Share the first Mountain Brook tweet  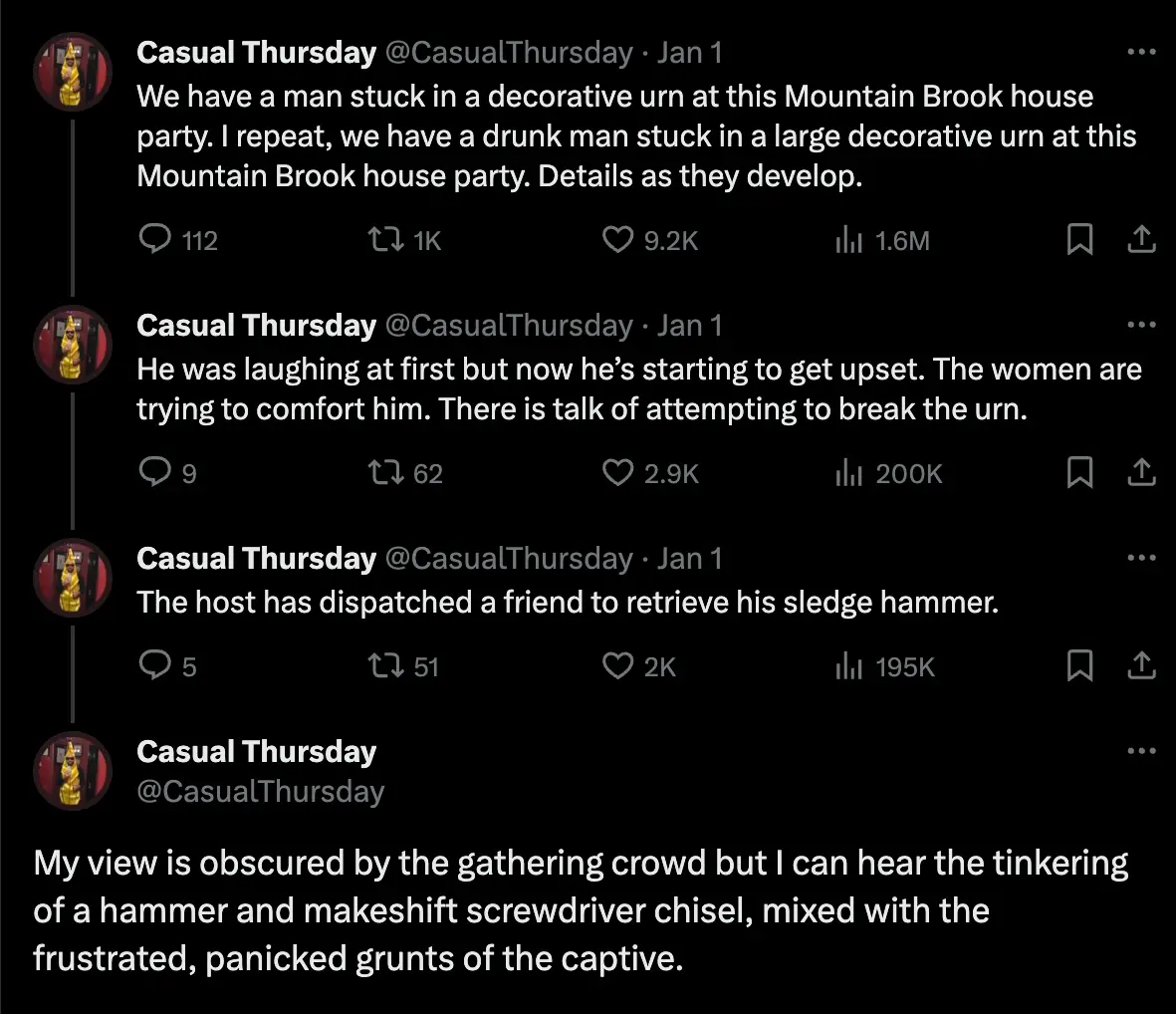[1142, 239]
